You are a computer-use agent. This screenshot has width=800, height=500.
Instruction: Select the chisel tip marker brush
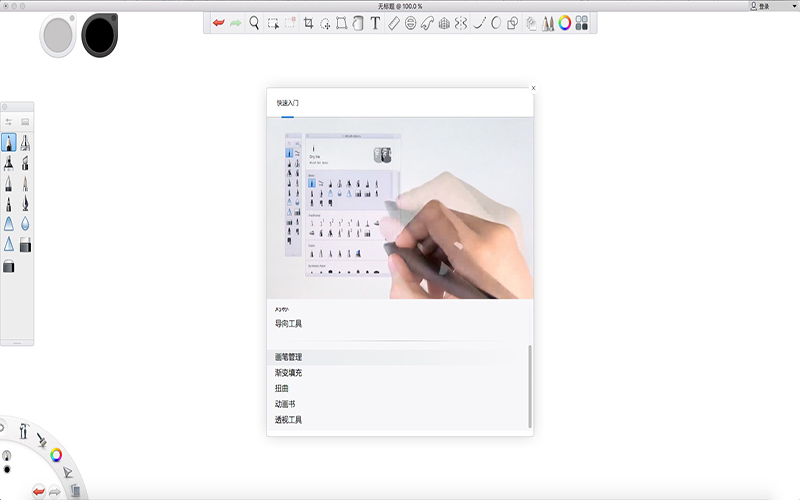(25, 163)
